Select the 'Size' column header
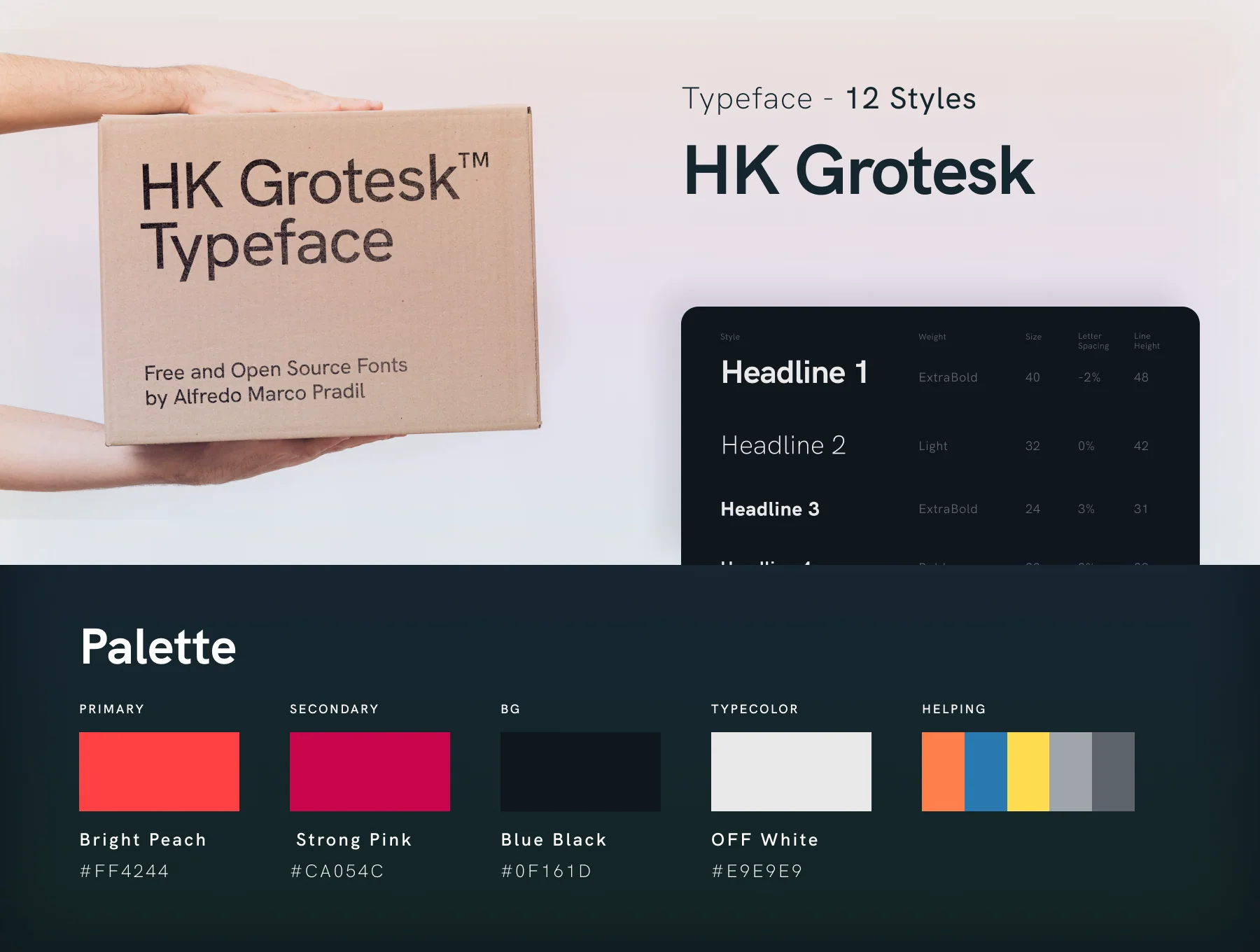Image resolution: width=1260 pixels, height=952 pixels. [1033, 337]
